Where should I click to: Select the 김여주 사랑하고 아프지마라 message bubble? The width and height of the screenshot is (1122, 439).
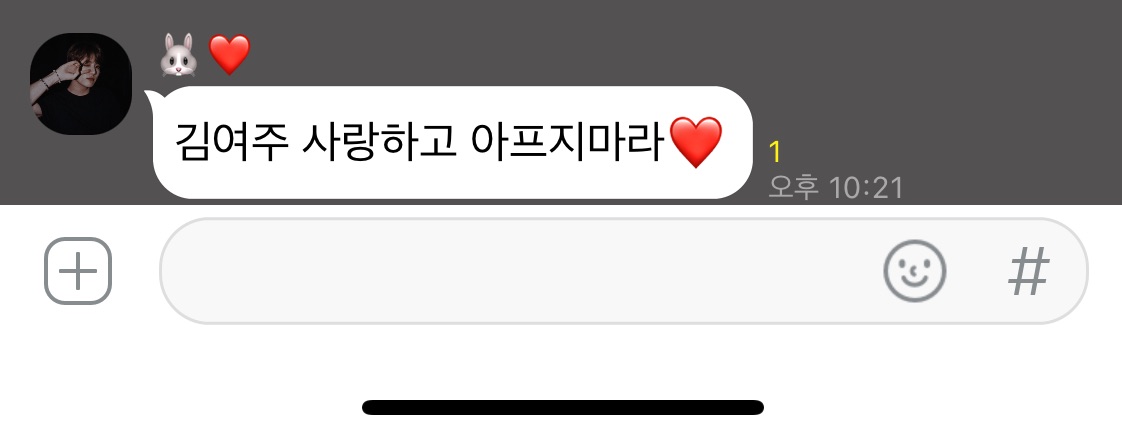[x=452, y=142]
